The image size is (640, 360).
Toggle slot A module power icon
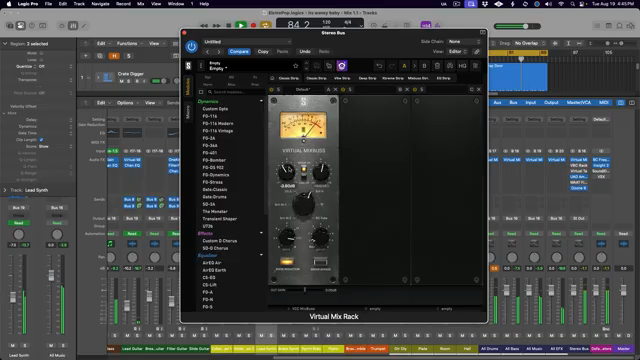click(x=271, y=89)
